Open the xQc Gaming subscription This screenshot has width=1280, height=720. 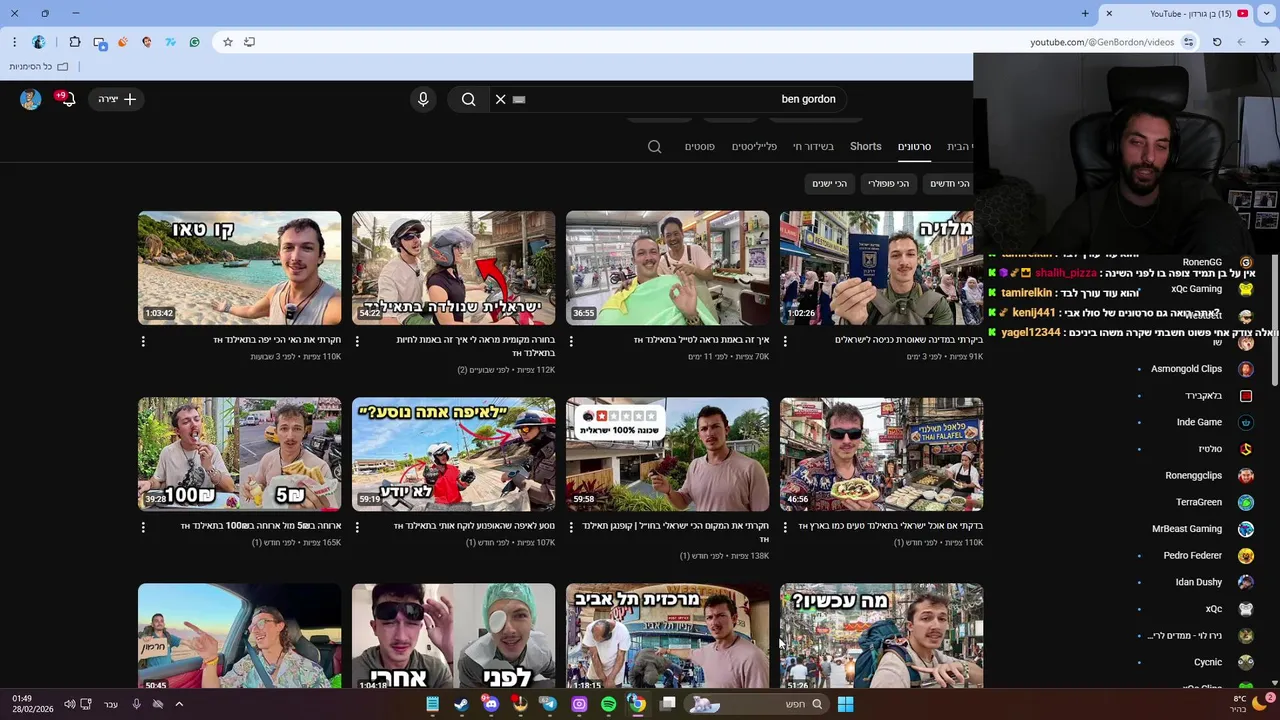pyautogui.click(x=1197, y=289)
